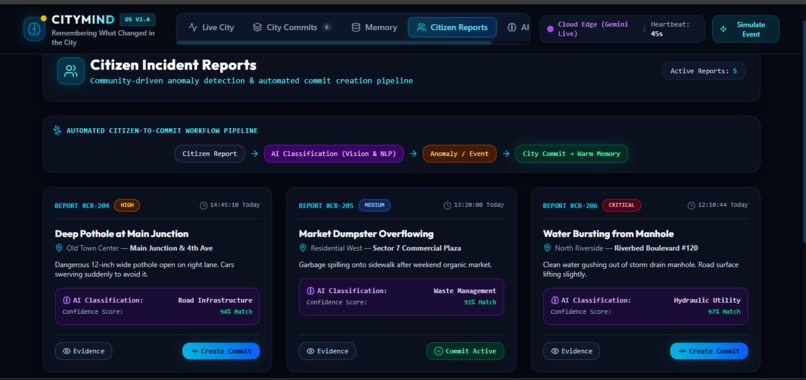Click the Heartbeat 45s indicator
The image size is (806, 380).
click(x=670, y=29)
